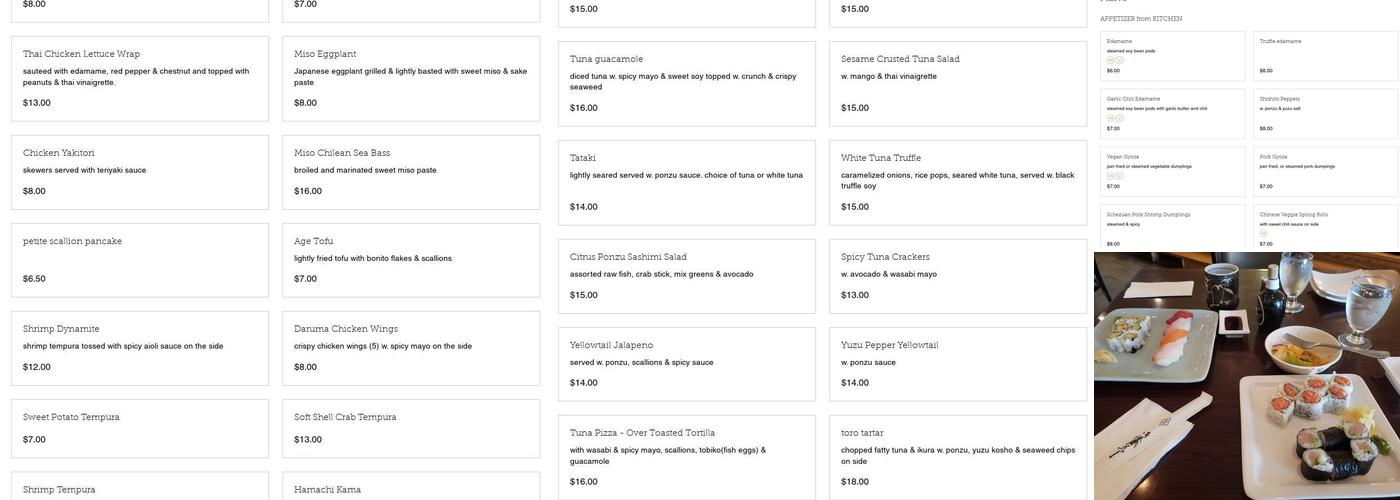Click the gluten-free icon under Edamame
The height and width of the screenshot is (500, 1400).
click(x=1110, y=60)
